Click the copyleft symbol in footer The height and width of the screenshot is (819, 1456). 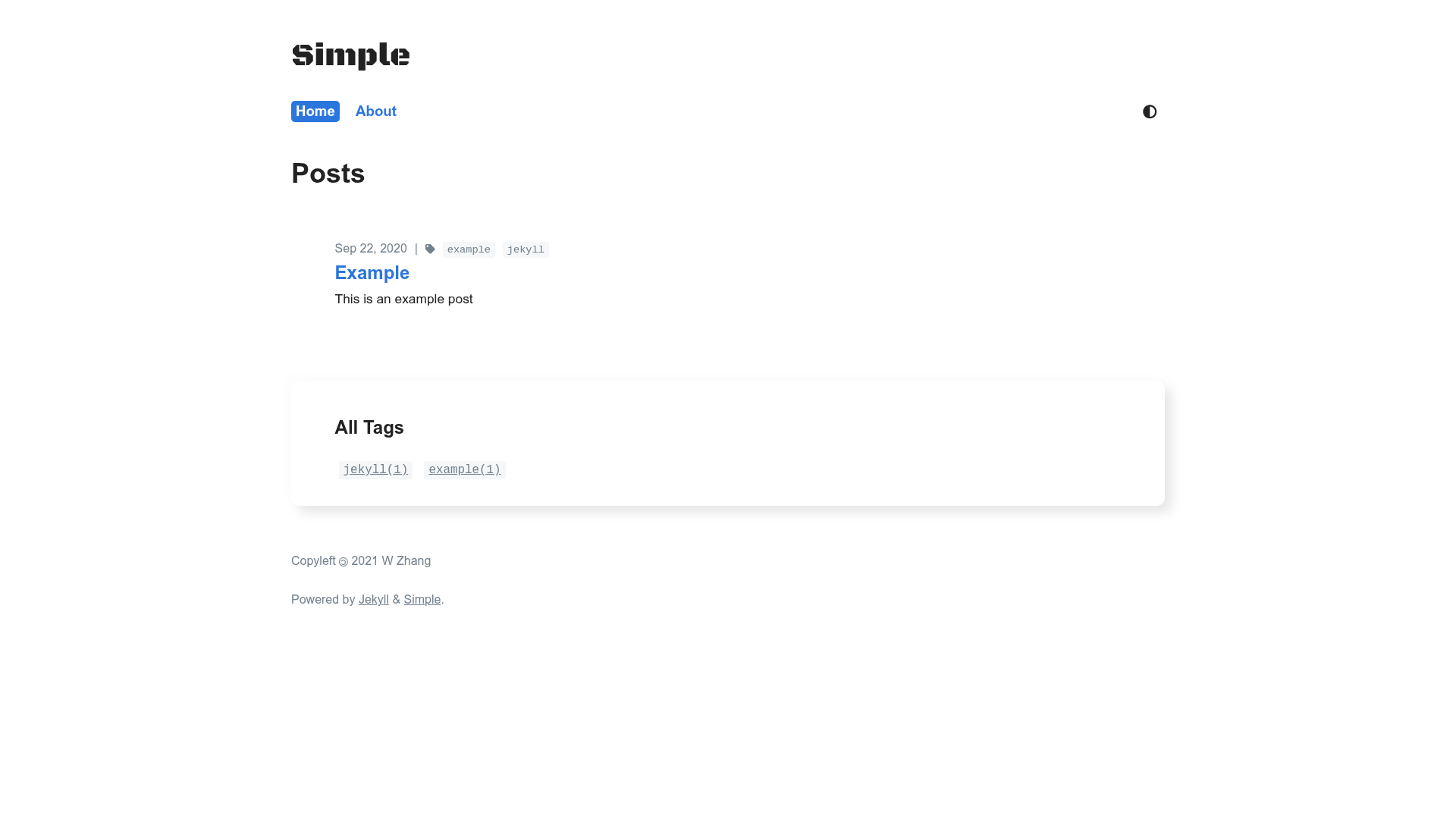tap(344, 562)
